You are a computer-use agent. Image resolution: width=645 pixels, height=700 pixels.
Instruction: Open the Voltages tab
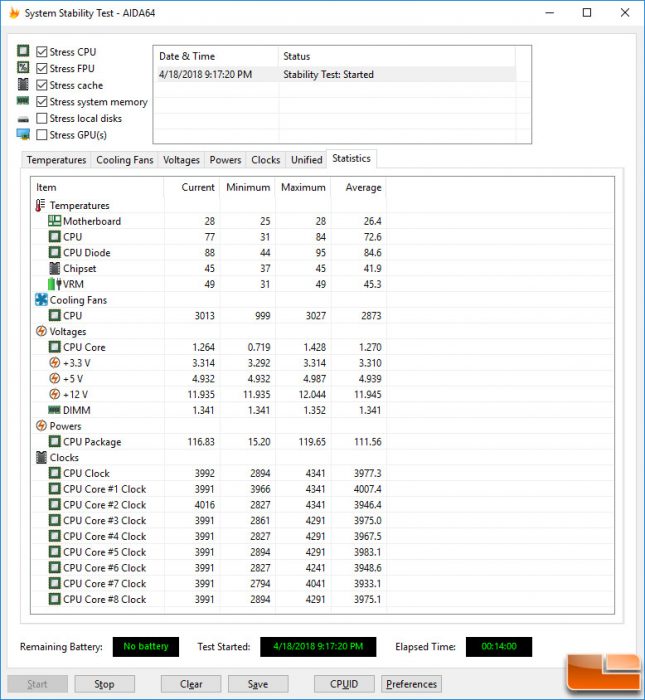[181, 160]
